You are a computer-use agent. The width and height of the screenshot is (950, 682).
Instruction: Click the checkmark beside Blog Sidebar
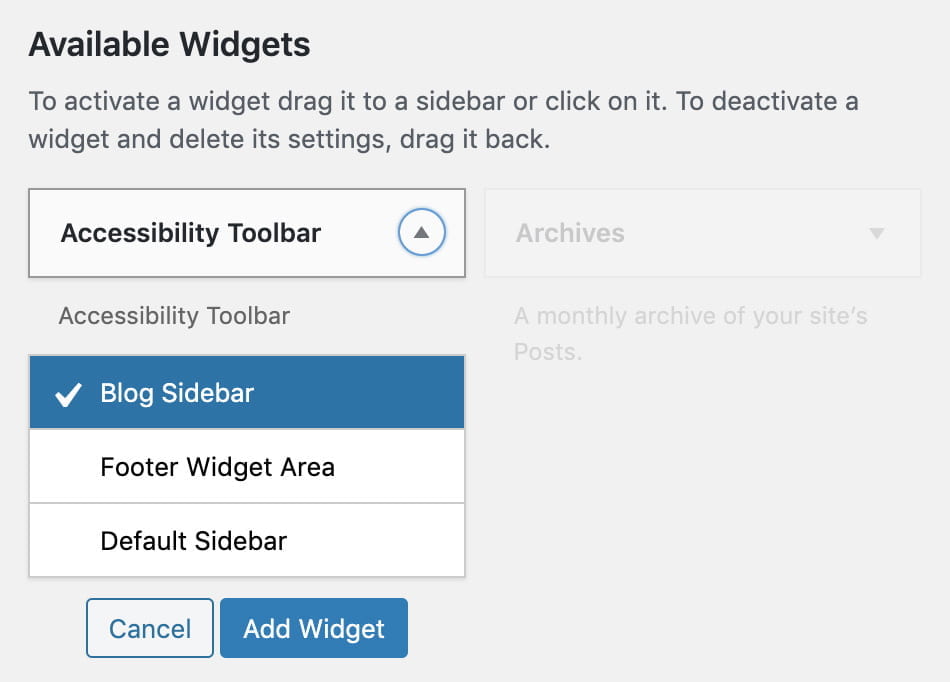click(66, 392)
